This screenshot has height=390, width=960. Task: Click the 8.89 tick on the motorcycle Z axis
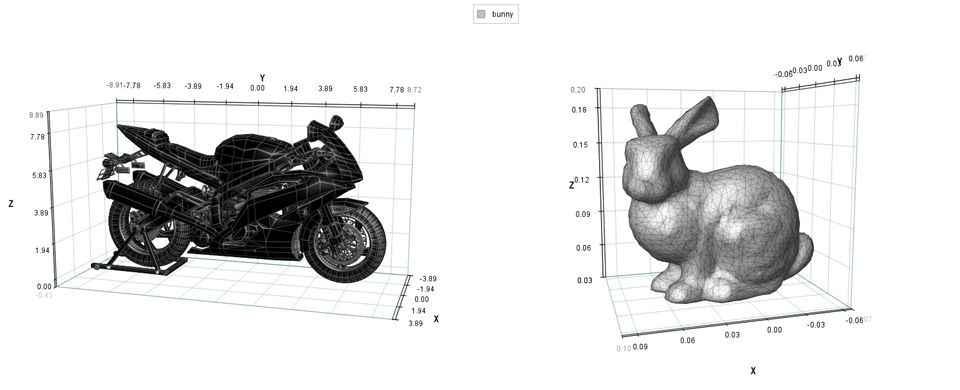(36, 115)
